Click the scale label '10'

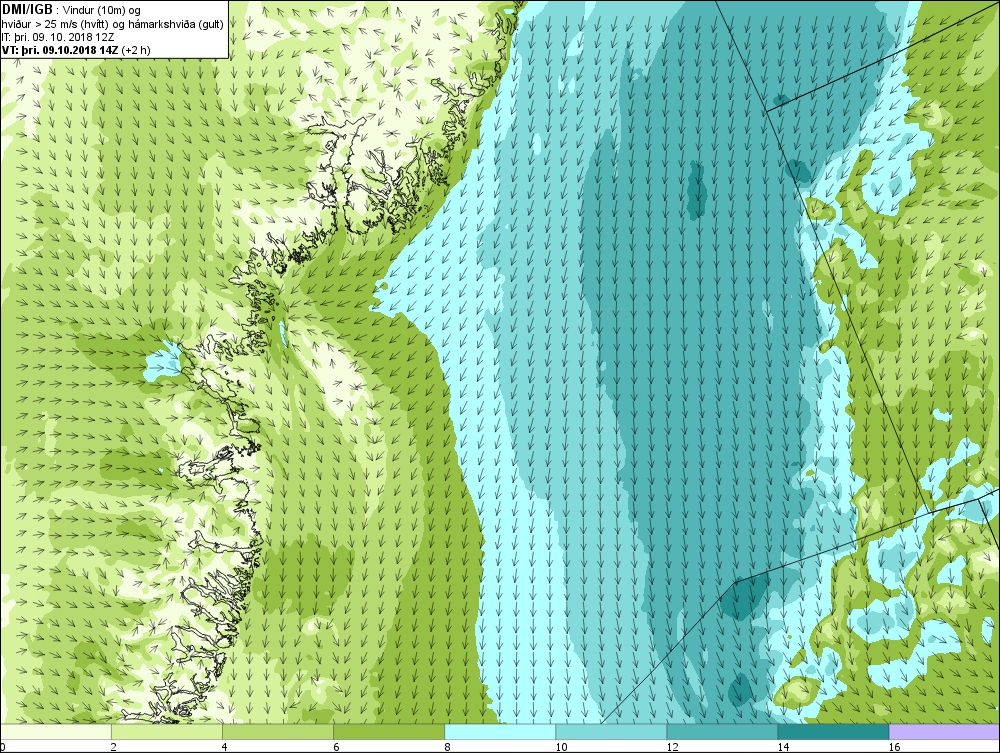pyautogui.click(x=561, y=747)
